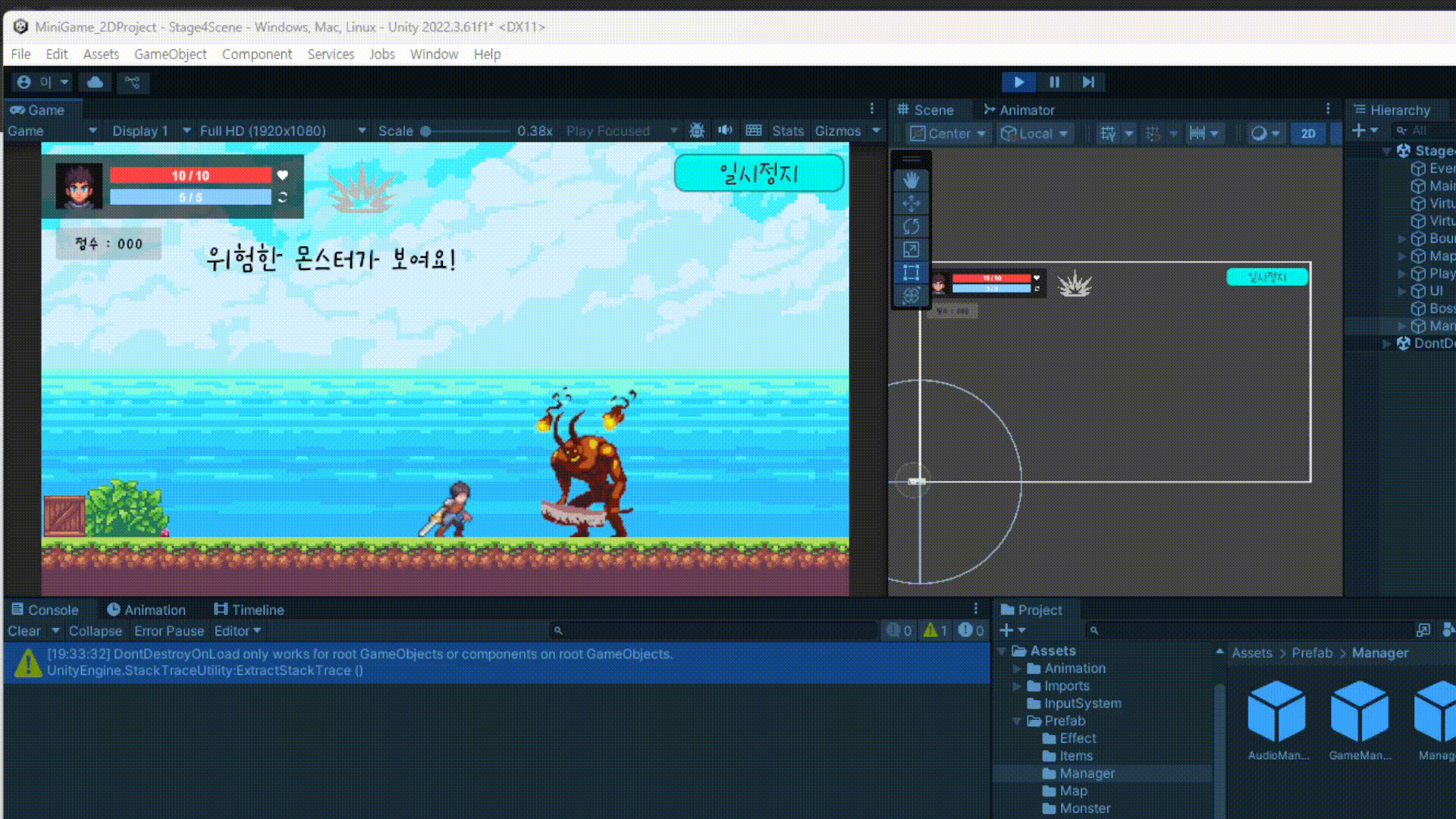Select the Hand tool in Scene view
Viewport: 1456px width, 819px height.
click(911, 180)
